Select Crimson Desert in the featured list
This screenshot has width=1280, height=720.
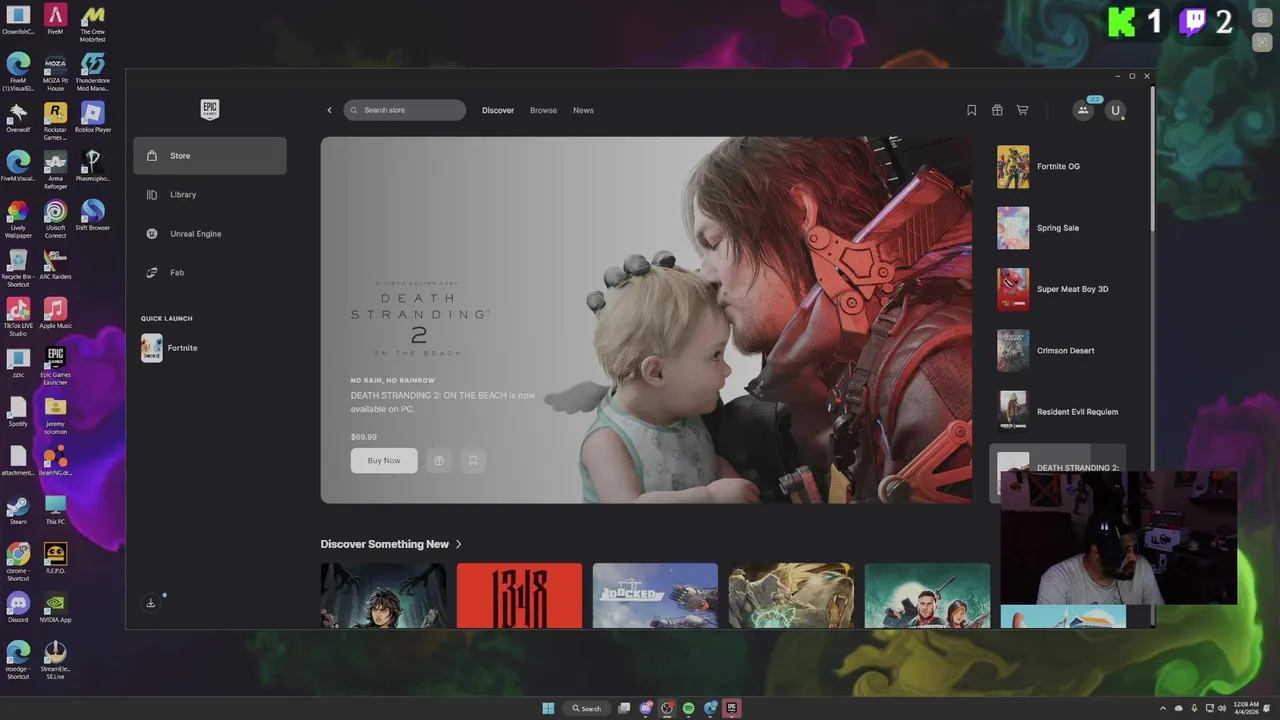click(1058, 351)
